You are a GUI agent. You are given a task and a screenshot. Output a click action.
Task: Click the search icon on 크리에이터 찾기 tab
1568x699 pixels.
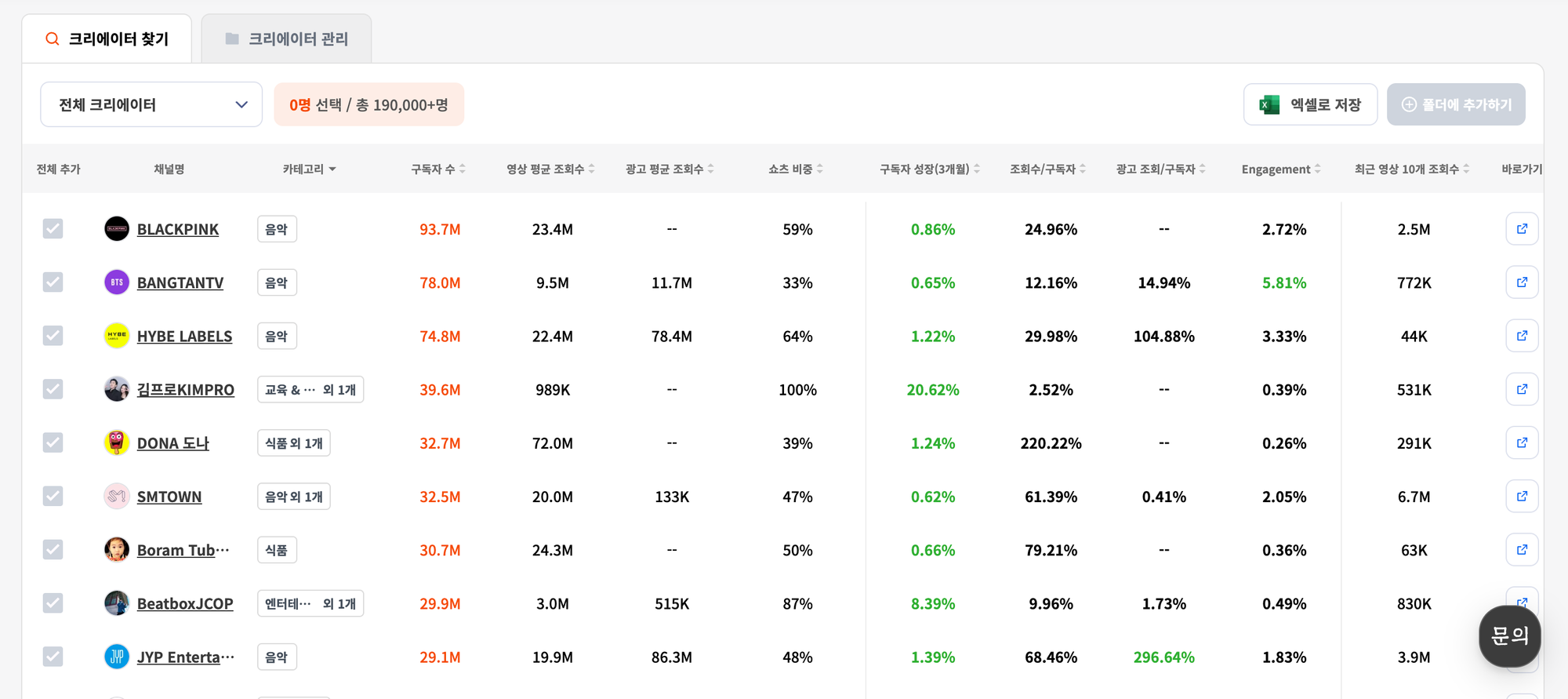pyautogui.click(x=53, y=38)
